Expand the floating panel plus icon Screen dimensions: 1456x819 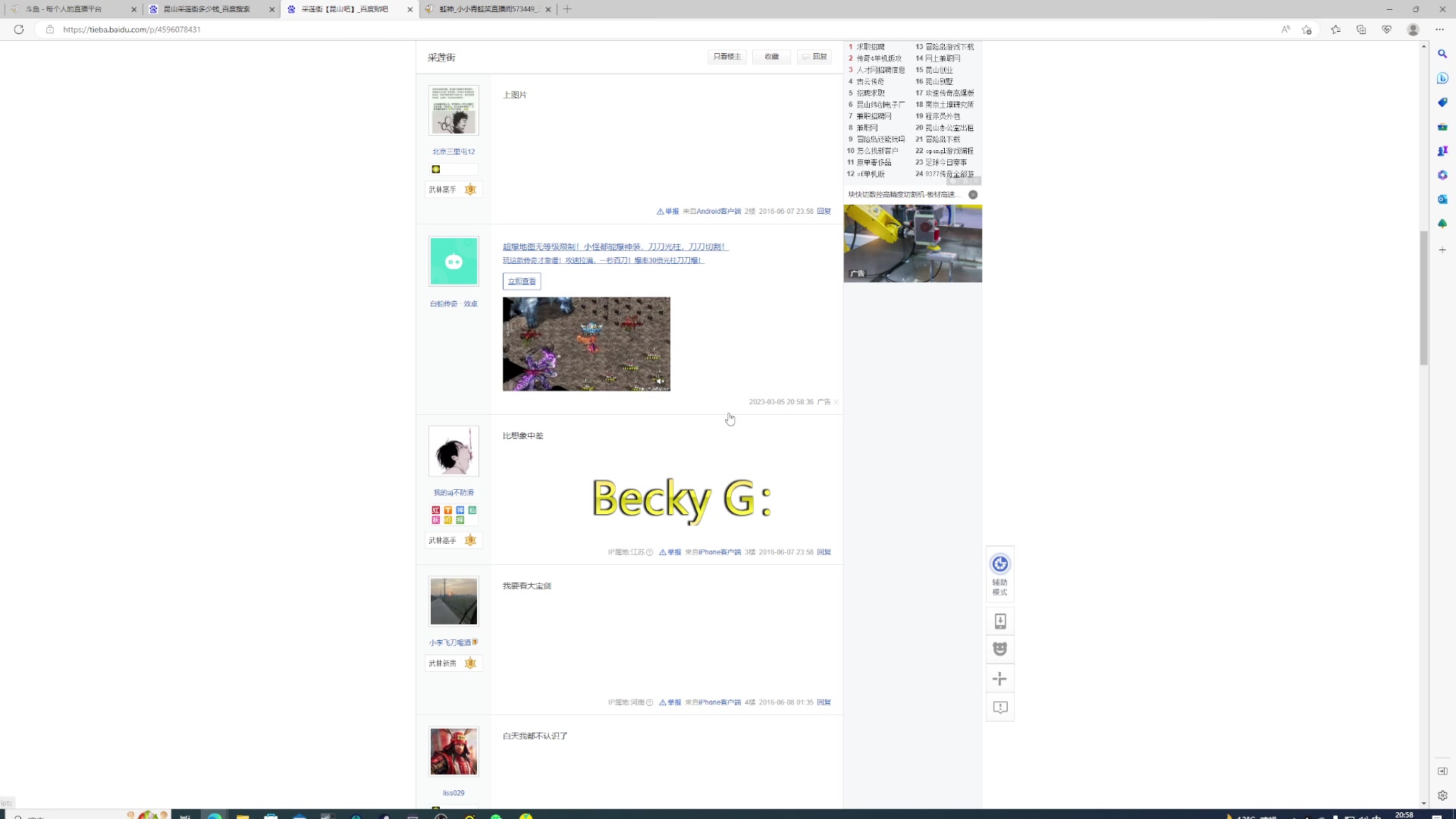pyautogui.click(x=1000, y=679)
